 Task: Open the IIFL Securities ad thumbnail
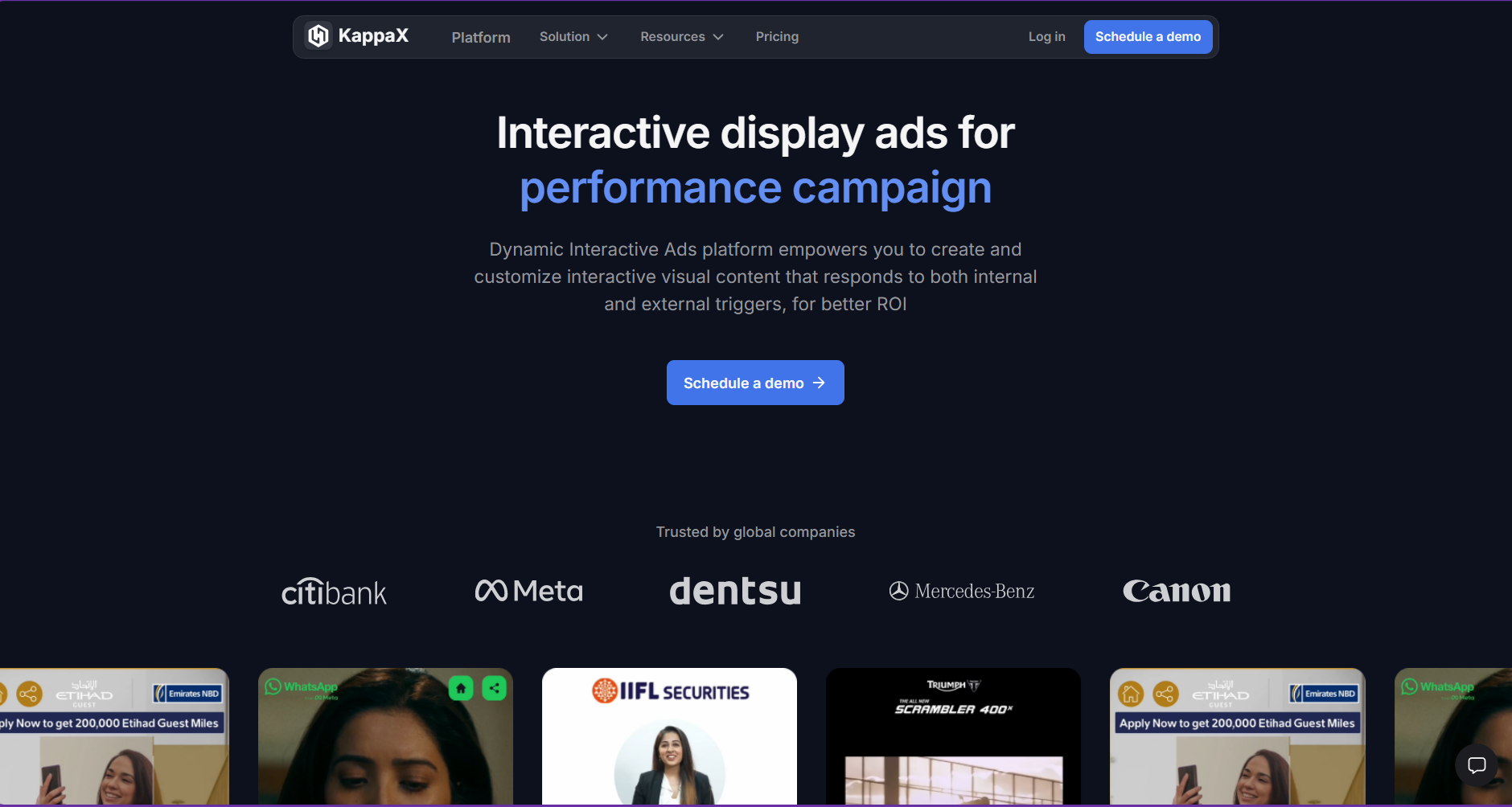pos(669,736)
